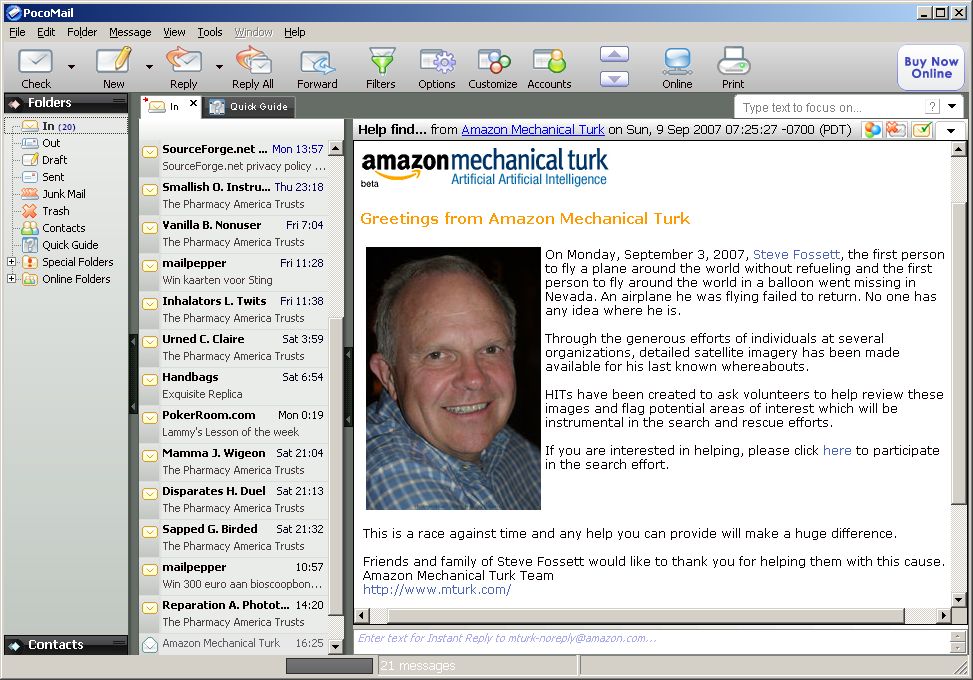Click the Customize toolbar icon
Viewport: 973px width, 680px height.
coord(493,68)
